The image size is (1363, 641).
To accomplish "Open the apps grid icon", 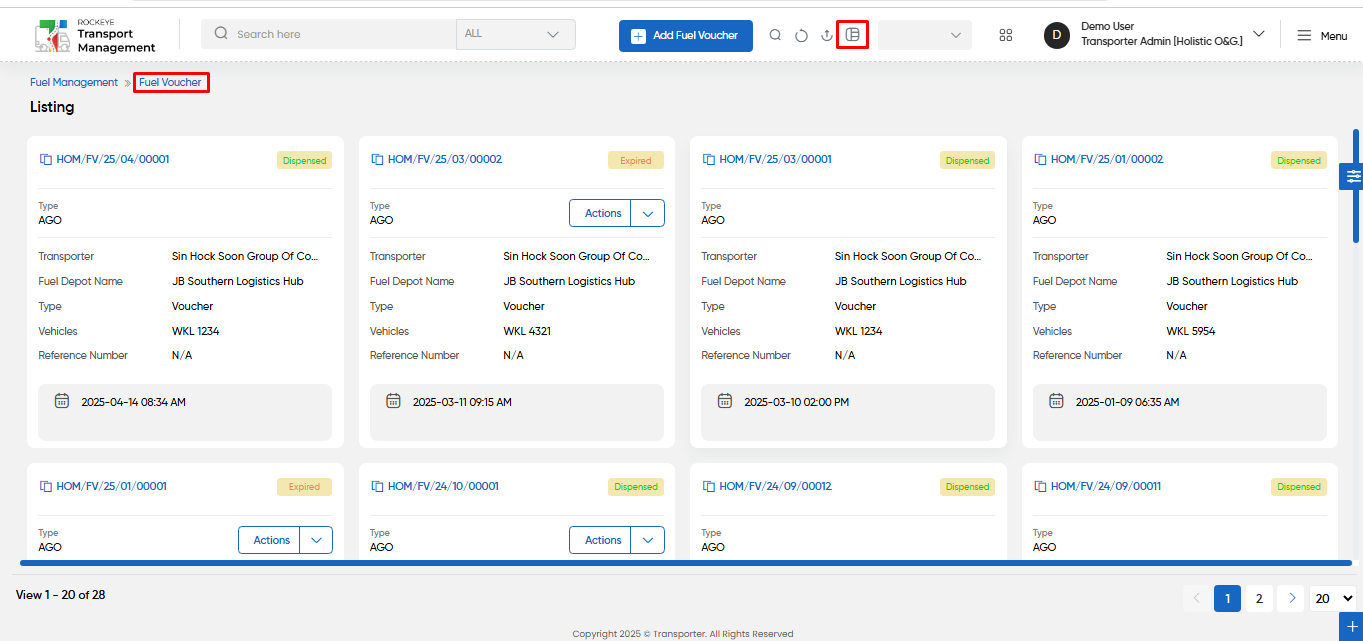I will (1006, 35).
